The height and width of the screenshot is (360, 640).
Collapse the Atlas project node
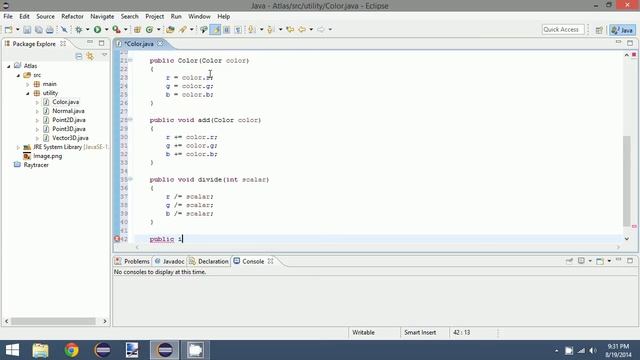click(9, 66)
